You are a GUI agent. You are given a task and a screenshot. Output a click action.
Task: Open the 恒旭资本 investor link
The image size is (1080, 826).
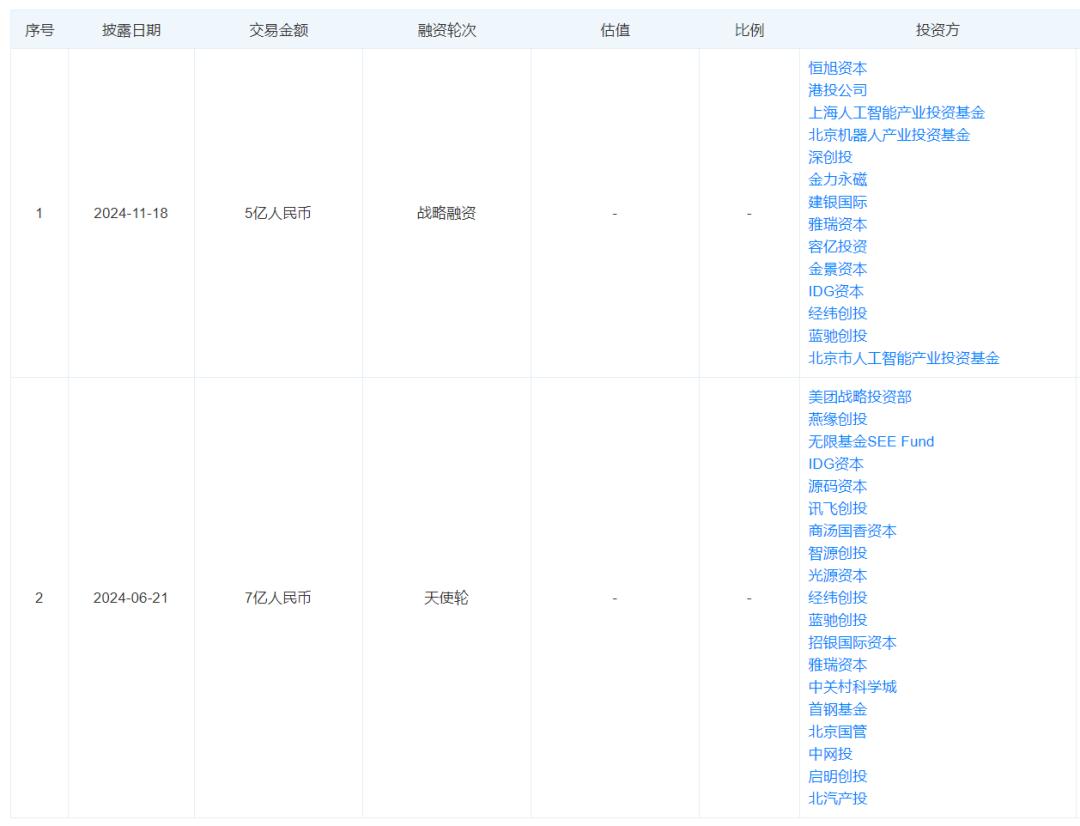837,68
